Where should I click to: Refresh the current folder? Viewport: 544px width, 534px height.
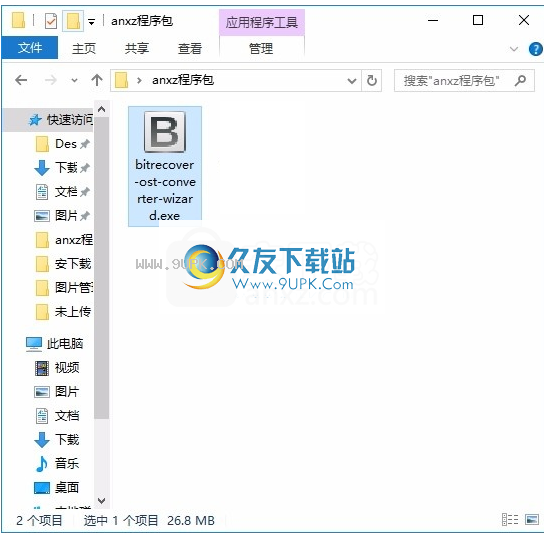coord(372,80)
